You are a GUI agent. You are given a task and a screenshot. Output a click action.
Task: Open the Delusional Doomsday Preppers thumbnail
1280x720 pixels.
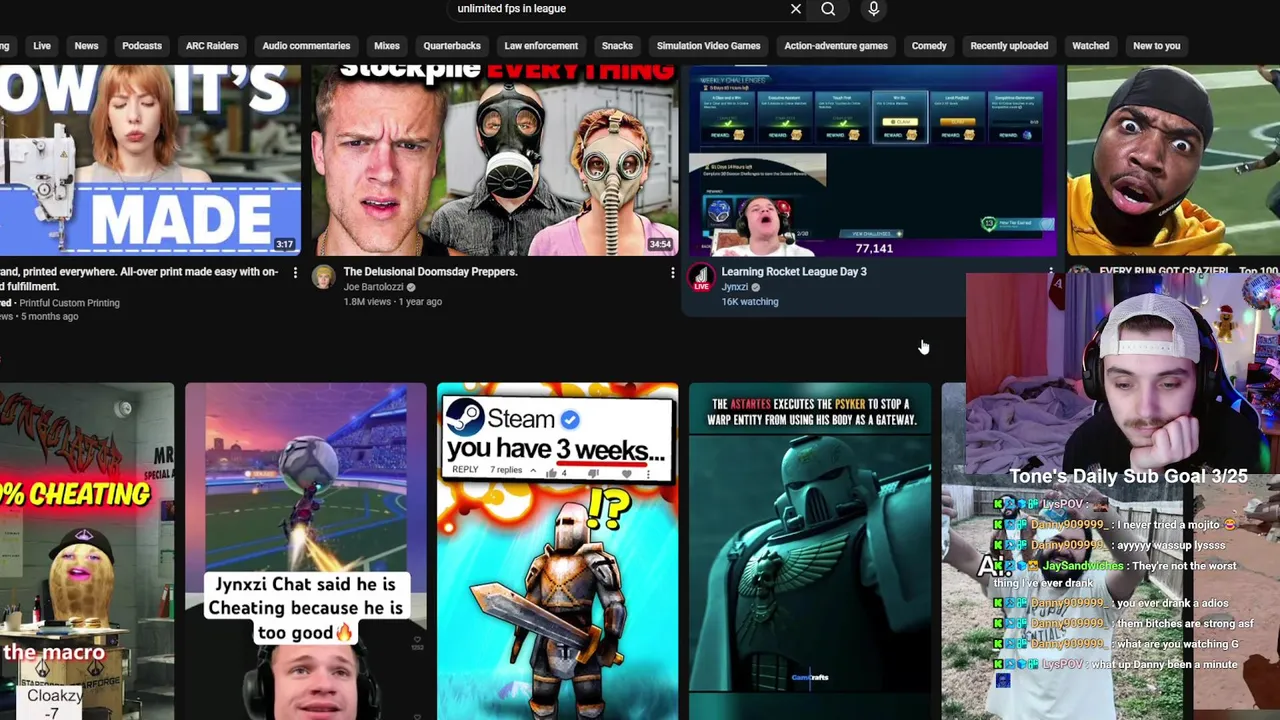click(x=494, y=160)
